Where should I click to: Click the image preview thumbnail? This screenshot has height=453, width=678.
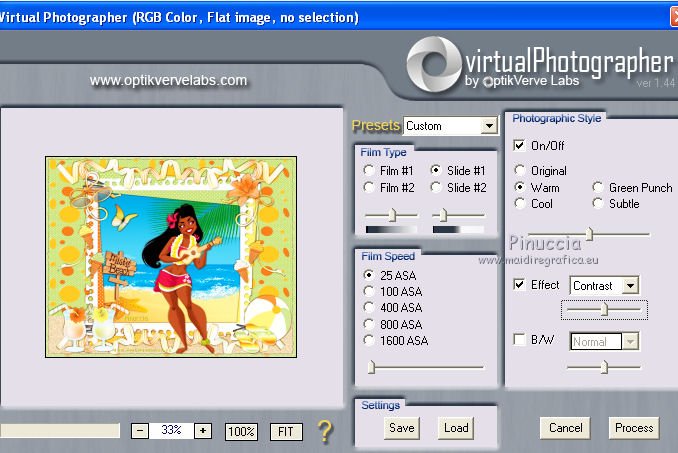coord(171,257)
